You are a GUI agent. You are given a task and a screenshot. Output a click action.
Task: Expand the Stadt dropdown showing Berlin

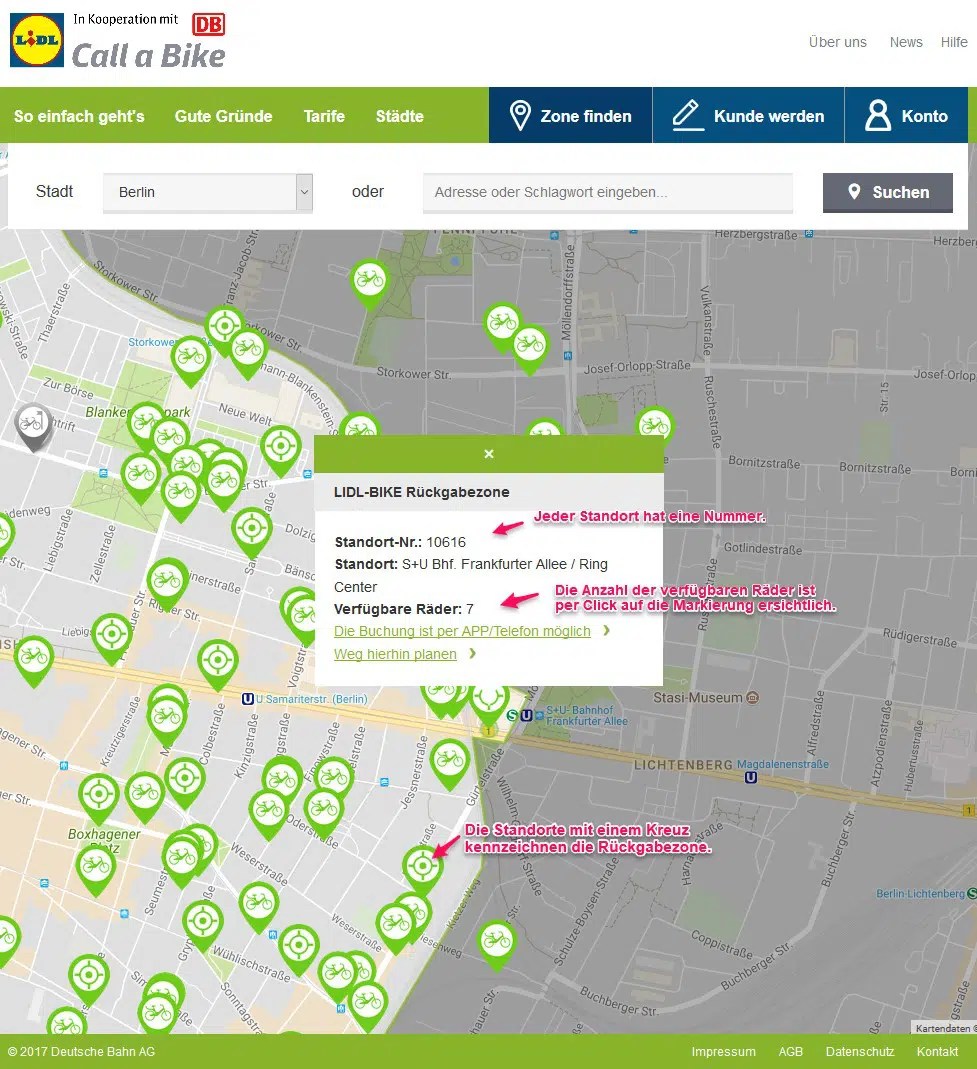point(207,192)
